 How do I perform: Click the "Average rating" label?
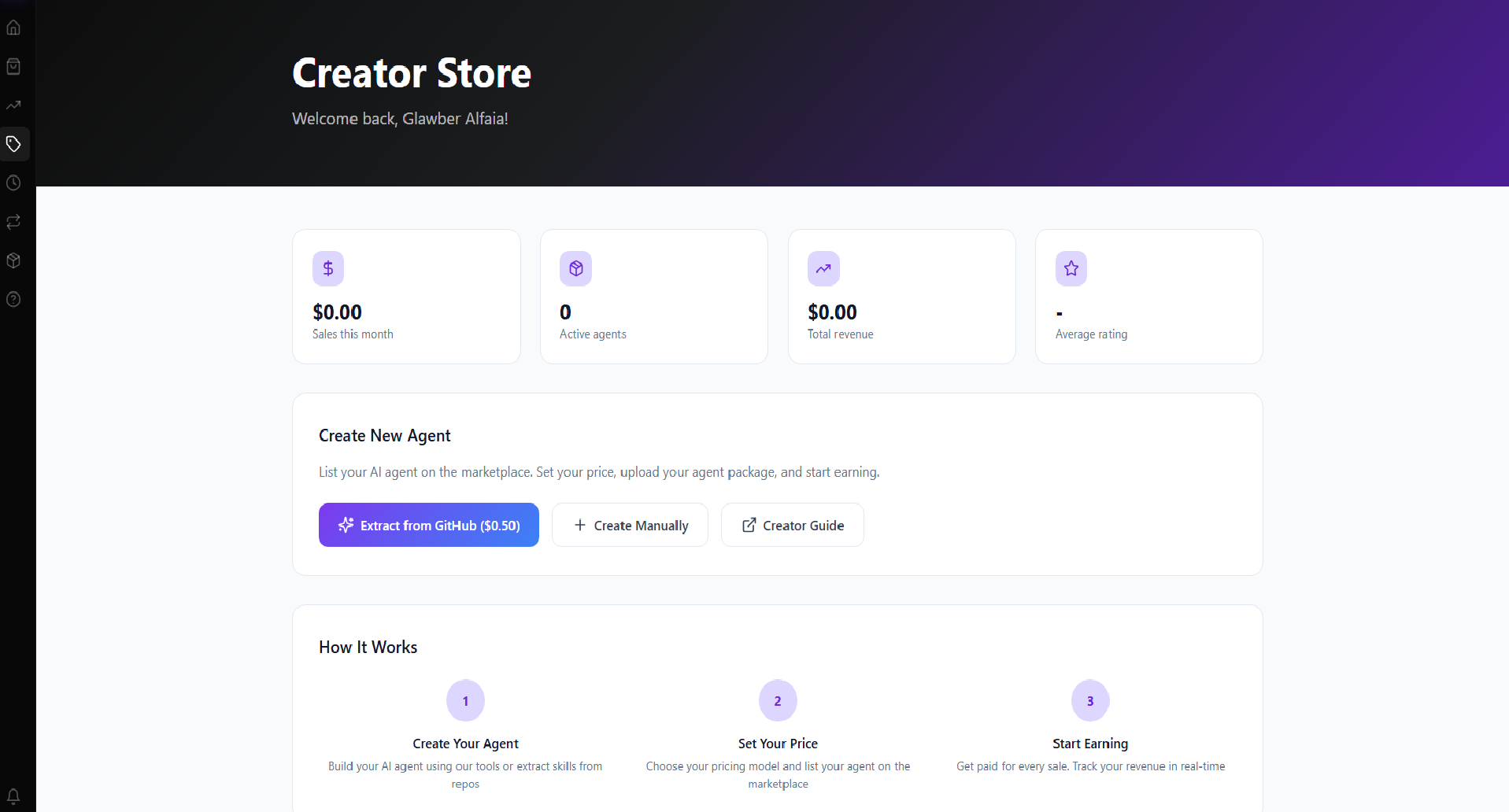(x=1091, y=334)
